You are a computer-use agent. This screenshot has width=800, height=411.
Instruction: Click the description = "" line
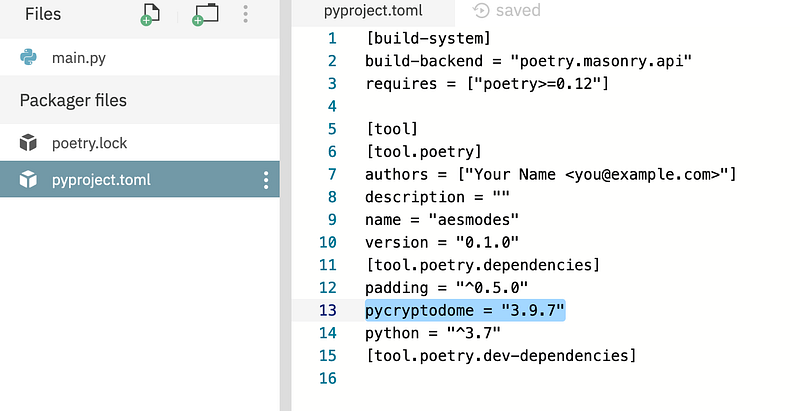[437, 197]
